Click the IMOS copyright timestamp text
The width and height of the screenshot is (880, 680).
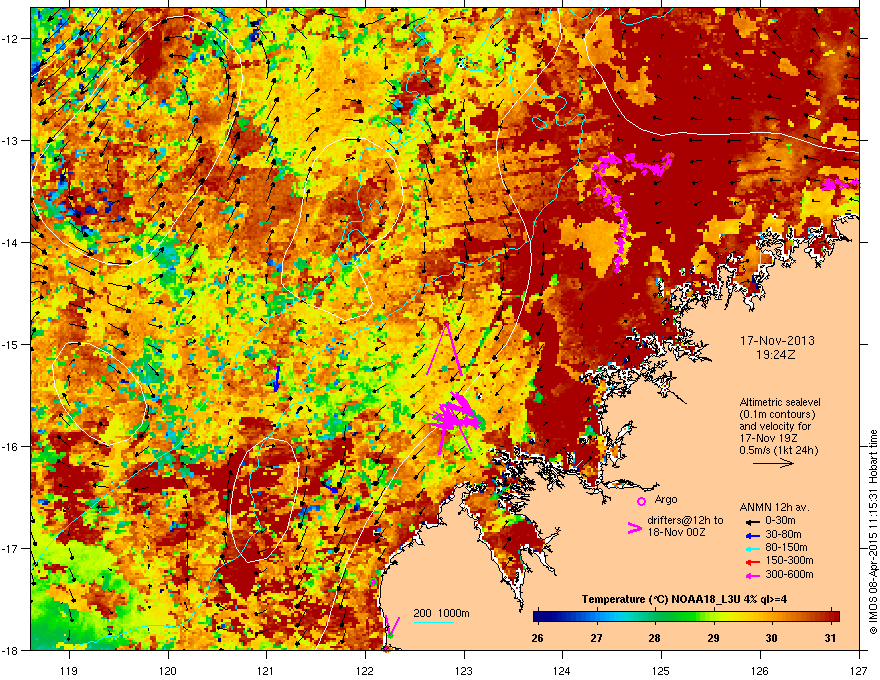873,532
